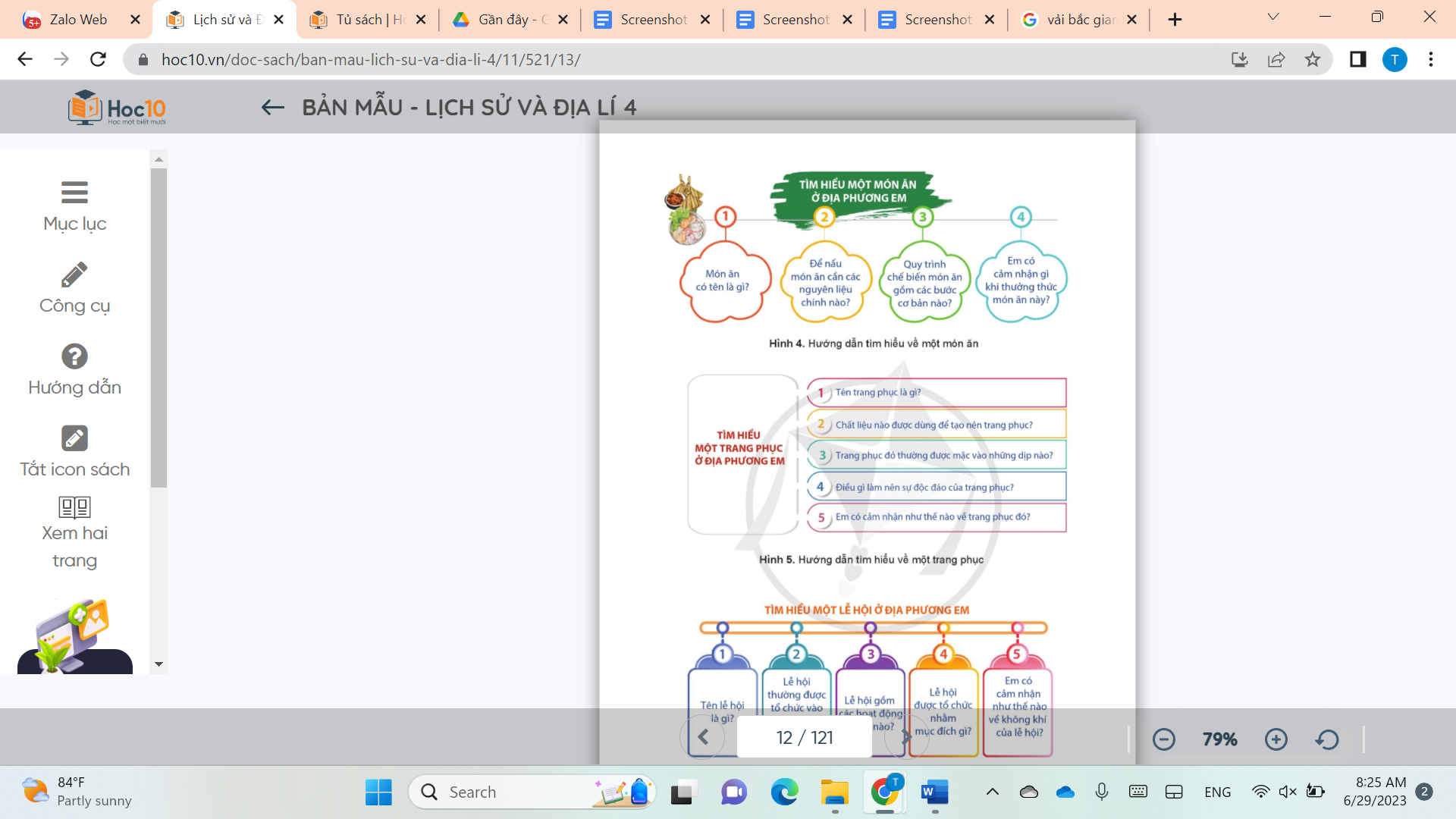Screen dimensions: 1456x819
Task: Click the back arrow beside BẢN MẪU title
Action: [x=271, y=106]
